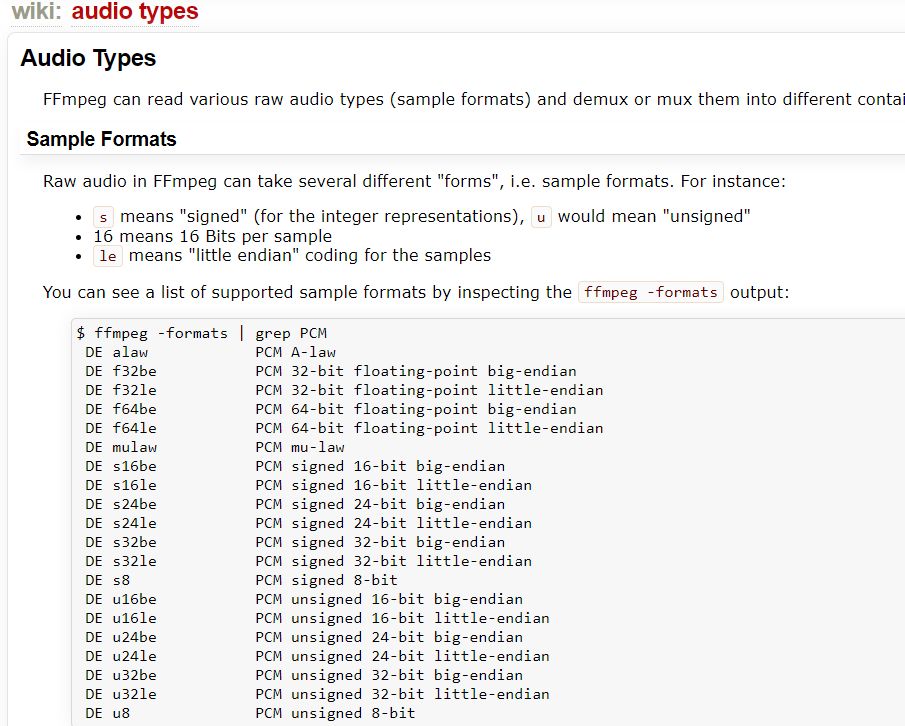Click the 'u32be' format name

coord(134,675)
